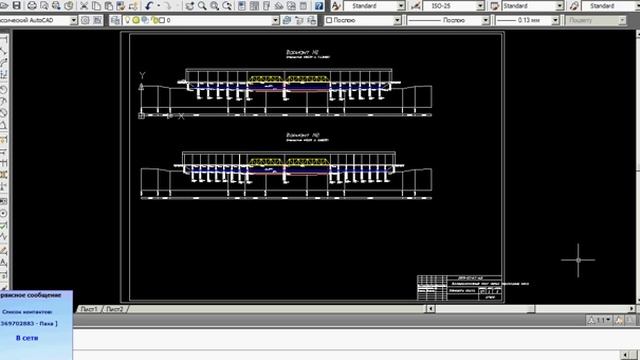Click the Multileader Style icon
640x360 pixels.
574,6
